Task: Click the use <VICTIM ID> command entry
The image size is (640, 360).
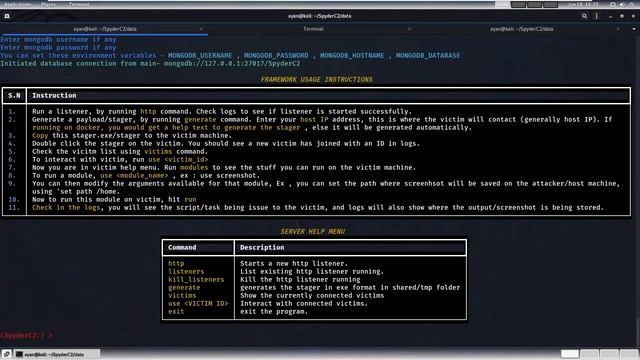Action: point(198,303)
